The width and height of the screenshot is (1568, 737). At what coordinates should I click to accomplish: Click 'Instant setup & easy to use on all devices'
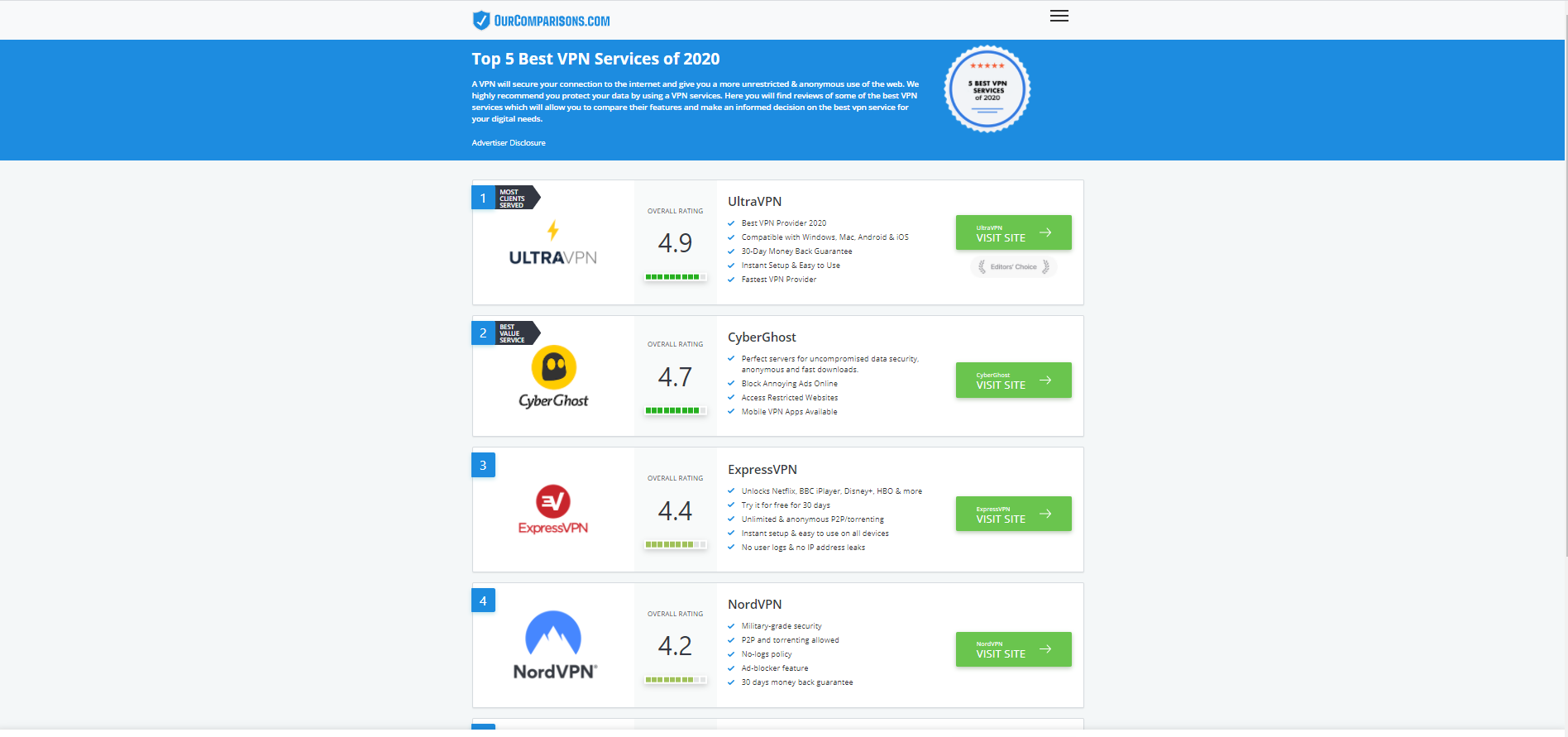(x=815, y=534)
